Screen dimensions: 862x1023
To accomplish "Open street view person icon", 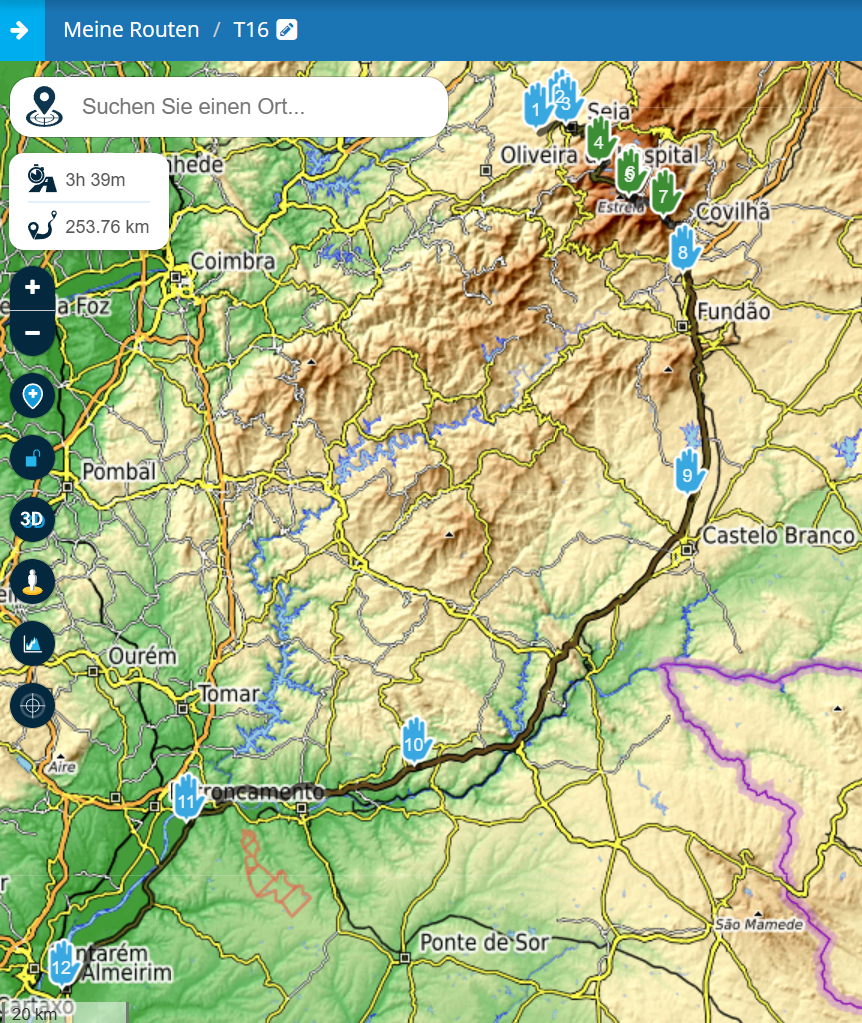I will point(32,581).
